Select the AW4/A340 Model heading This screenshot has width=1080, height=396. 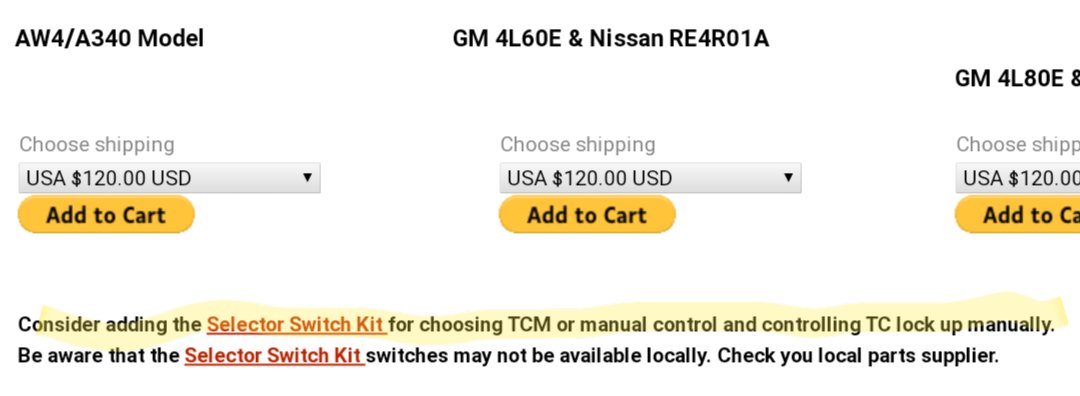110,39
